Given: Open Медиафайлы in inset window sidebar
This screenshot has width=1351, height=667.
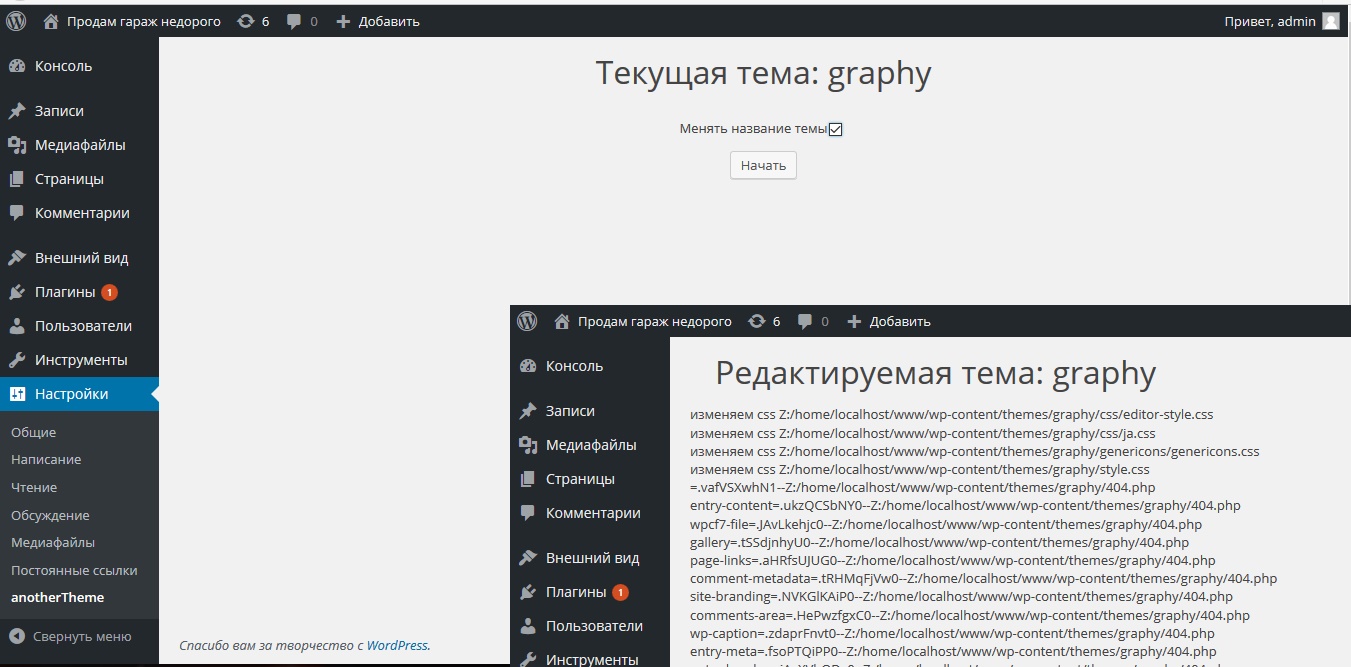Looking at the screenshot, I should point(591,445).
